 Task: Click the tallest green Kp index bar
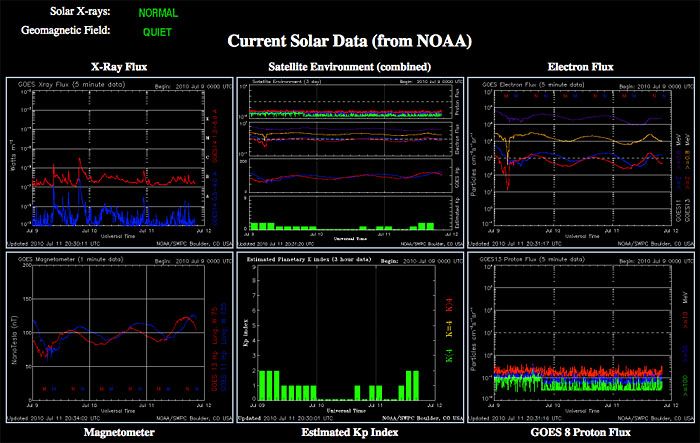click(x=263, y=385)
